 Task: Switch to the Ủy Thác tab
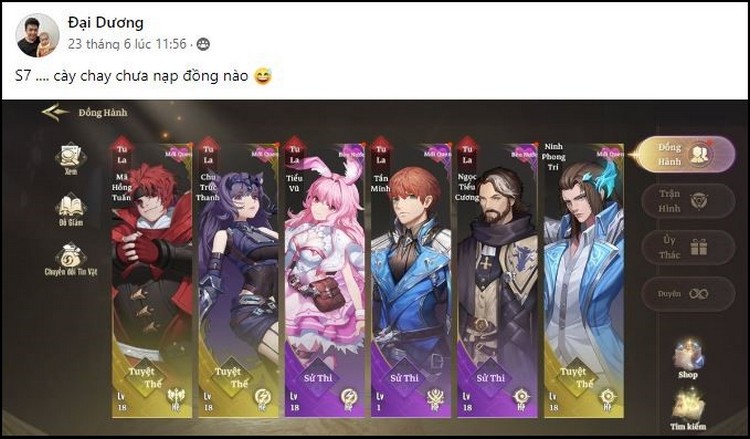tap(688, 247)
